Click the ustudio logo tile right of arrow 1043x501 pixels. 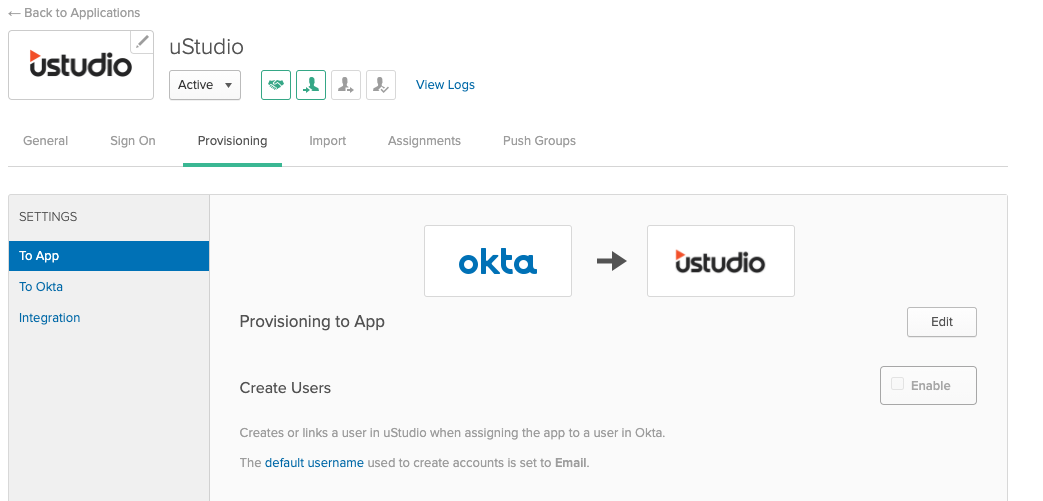(x=720, y=261)
